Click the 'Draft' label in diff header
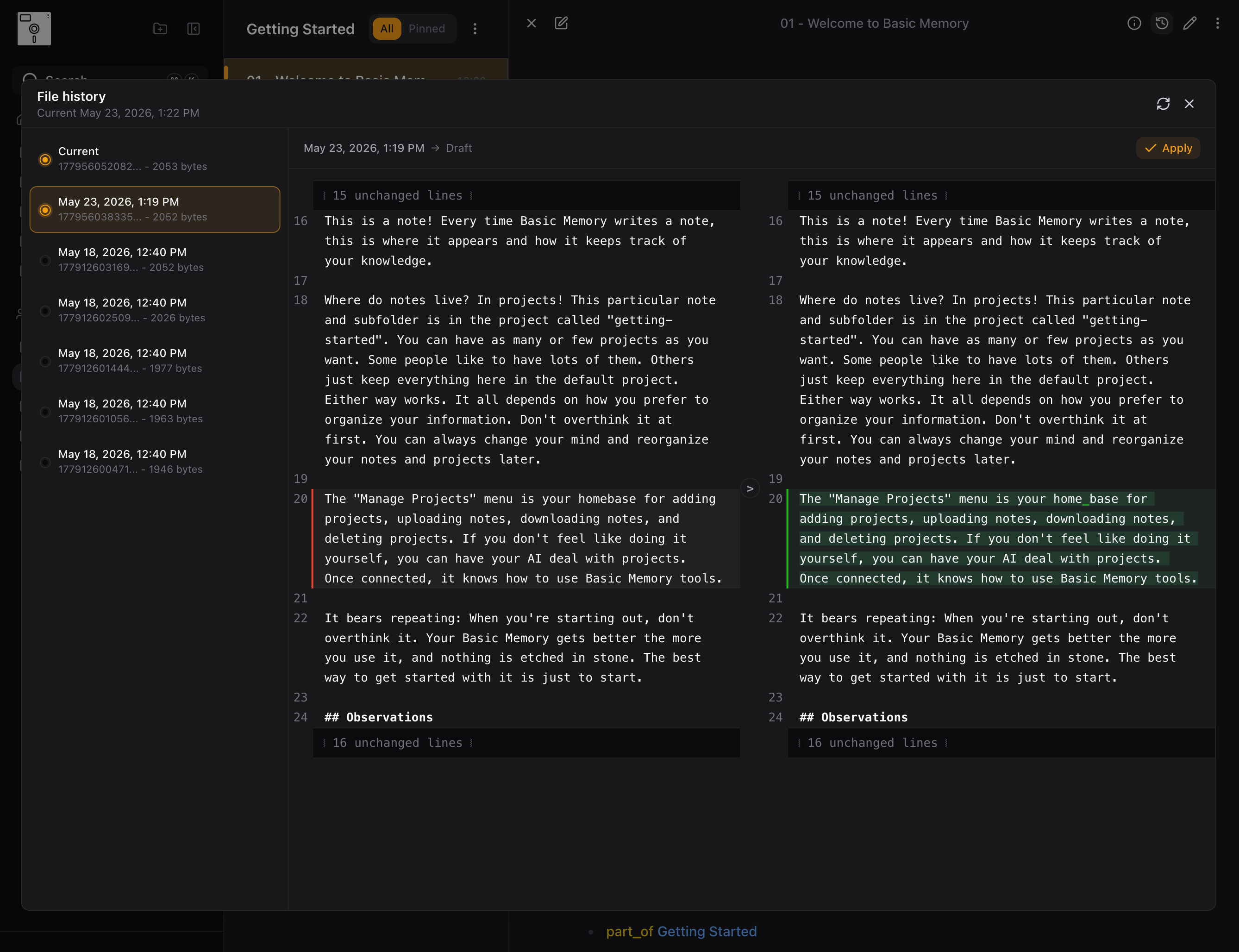The width and height of the screenshot is (1239, 952). (x=459, y=148)
